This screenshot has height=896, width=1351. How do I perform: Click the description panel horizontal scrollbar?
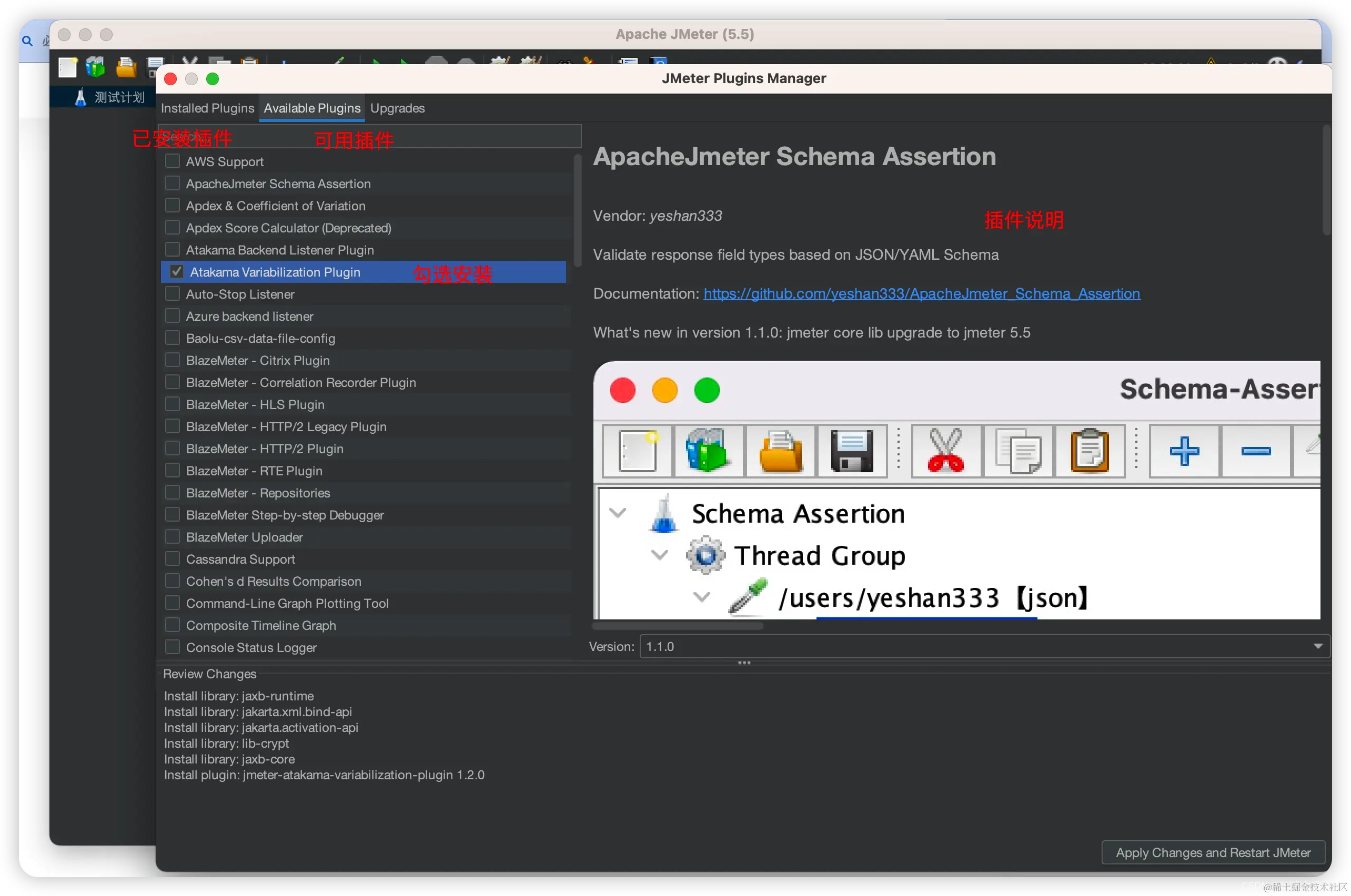[x=678, y=626]
